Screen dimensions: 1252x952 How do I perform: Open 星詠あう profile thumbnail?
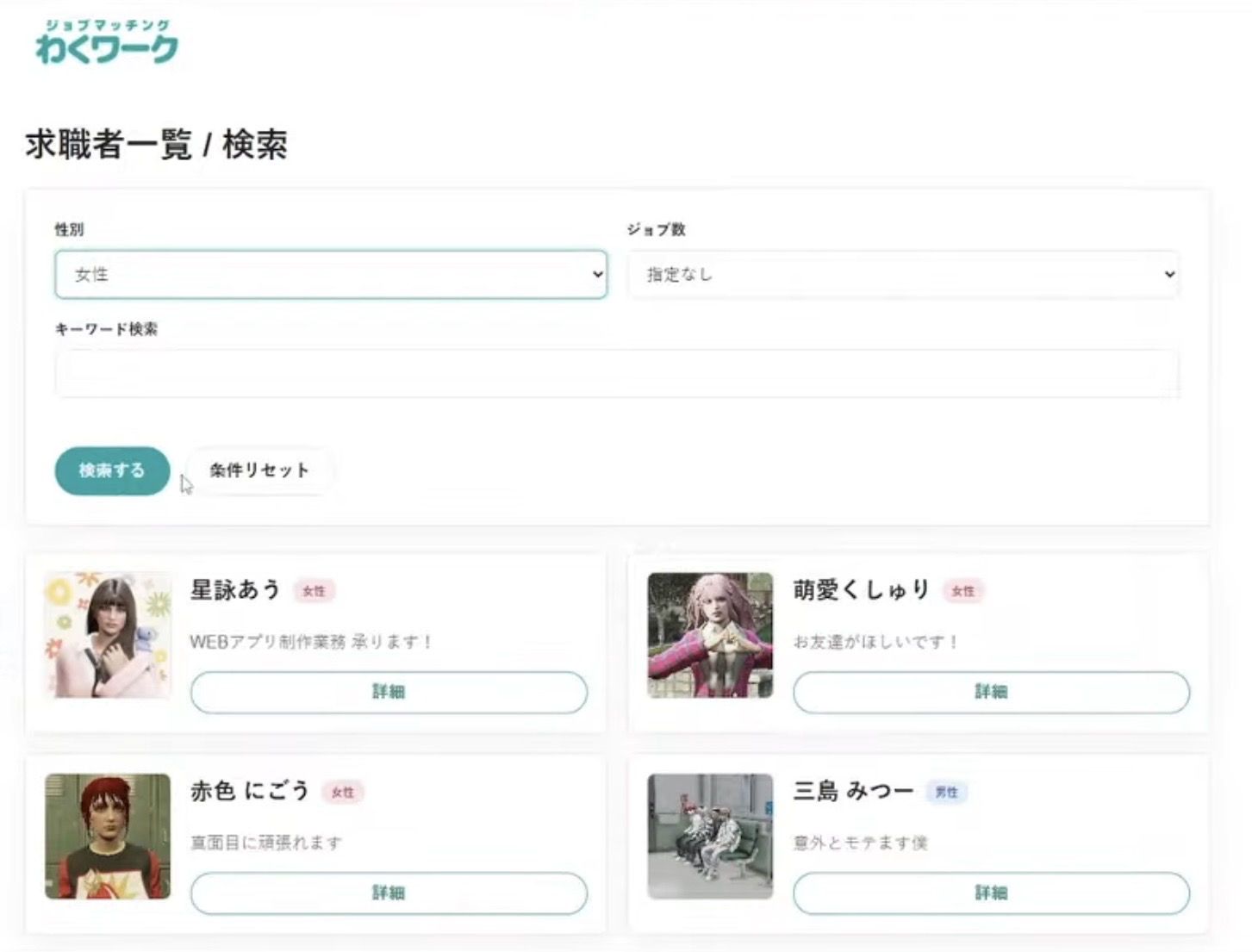coord(108,635)
